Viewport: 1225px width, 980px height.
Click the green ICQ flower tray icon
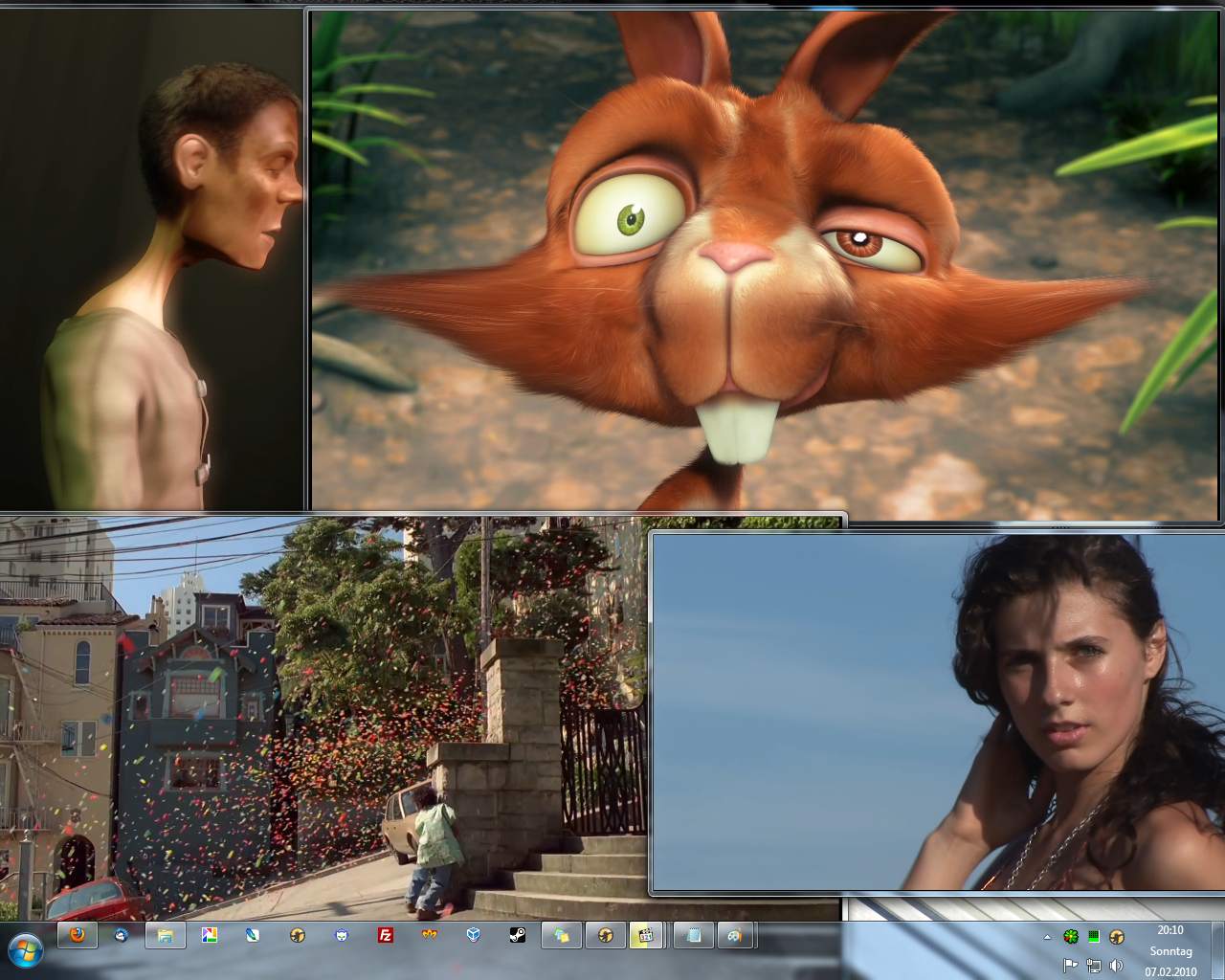(x=1071, y=937)
